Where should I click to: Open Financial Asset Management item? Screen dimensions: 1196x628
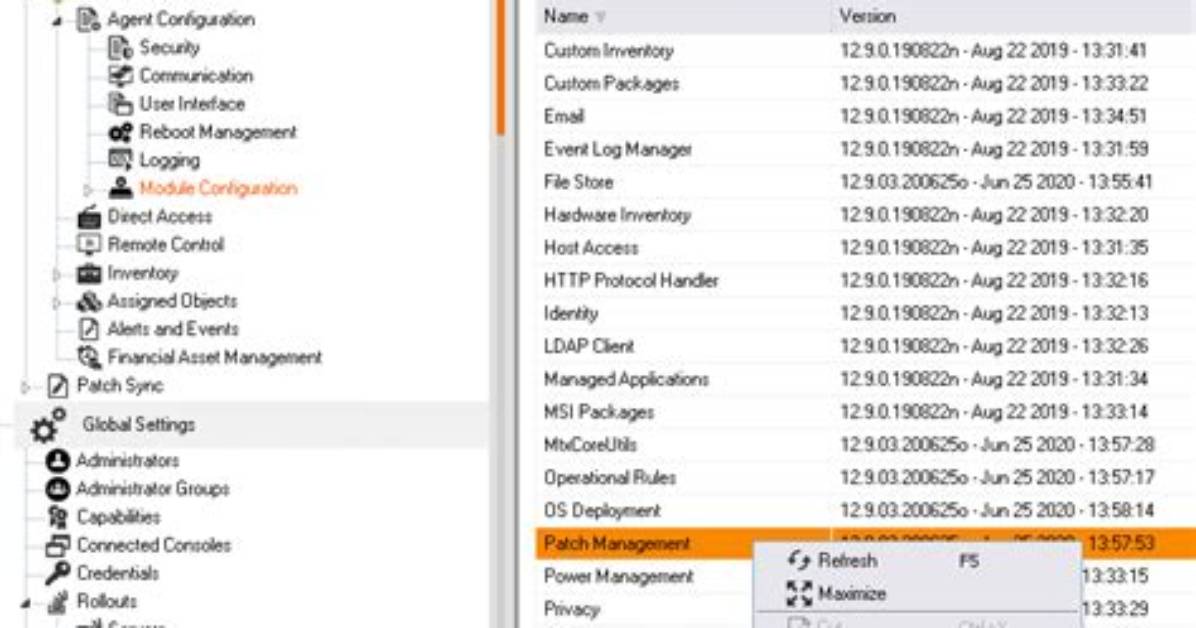pyautogui.click(x=214, y=357)
